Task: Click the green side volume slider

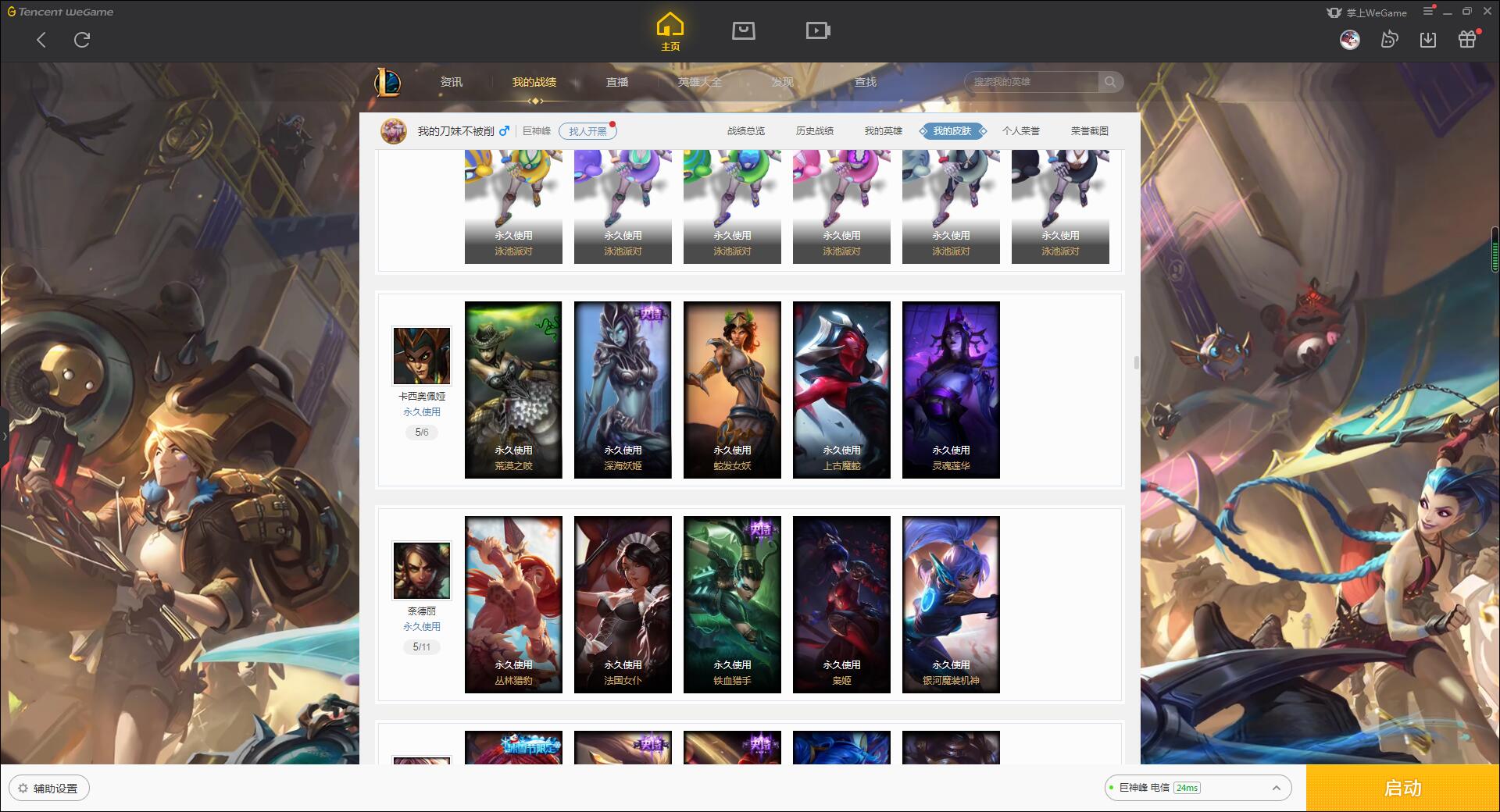Action: [x=1495, y=248]
